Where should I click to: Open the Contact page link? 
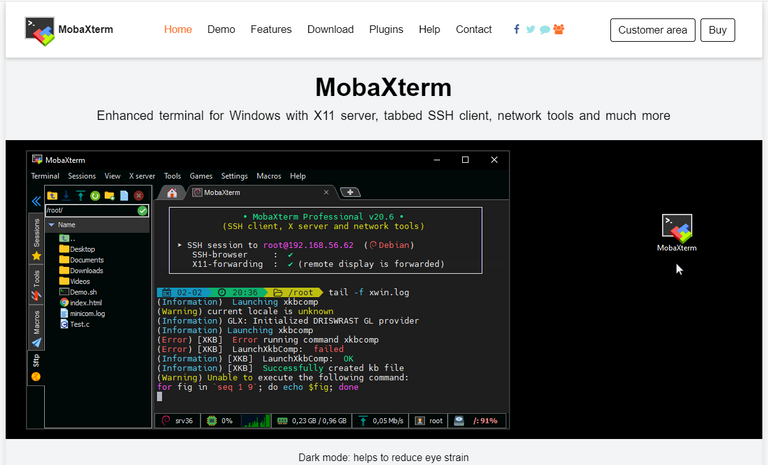(474, 29)
